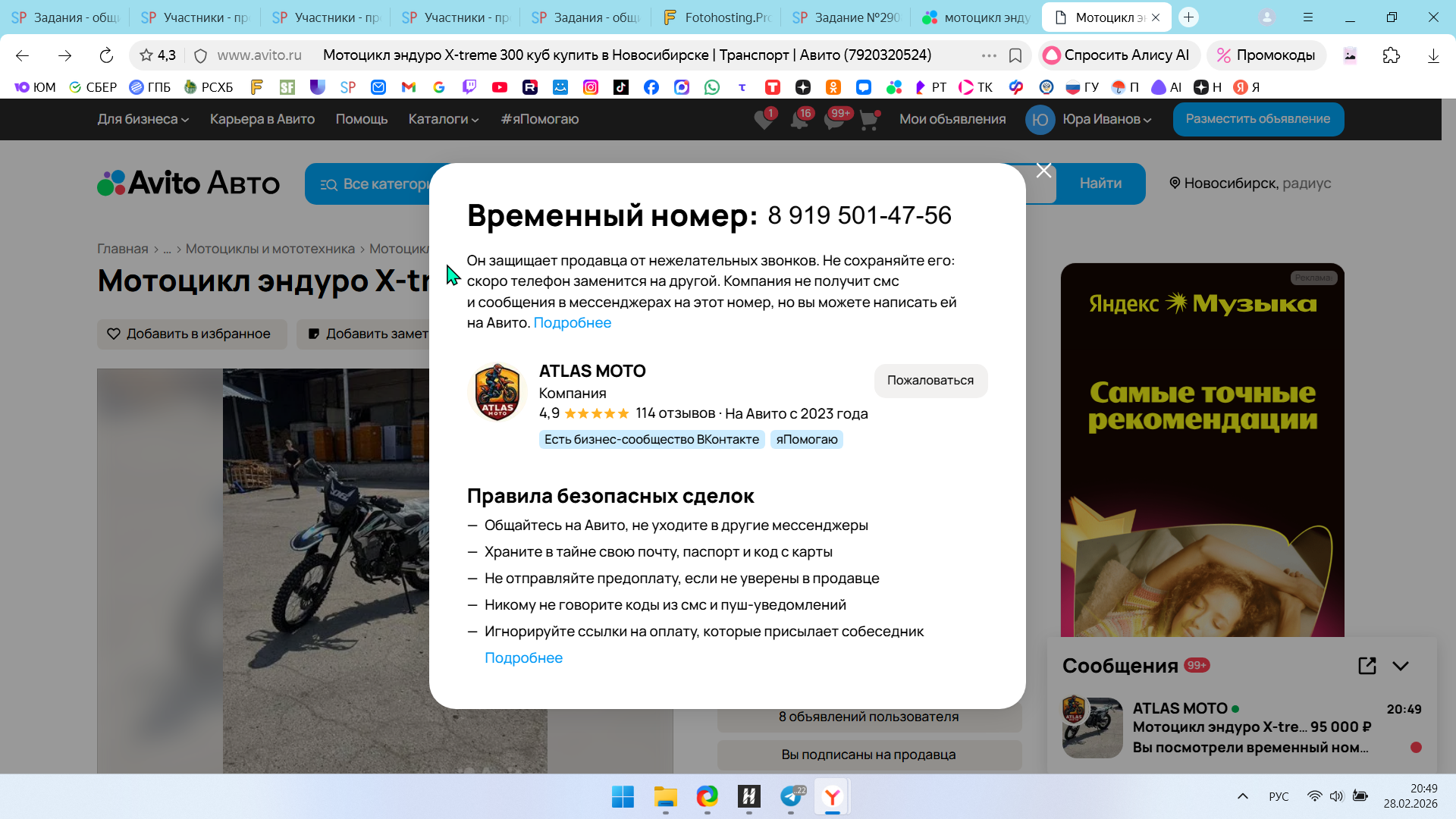Click the Пожаловаться button

[x=930, y=381]
